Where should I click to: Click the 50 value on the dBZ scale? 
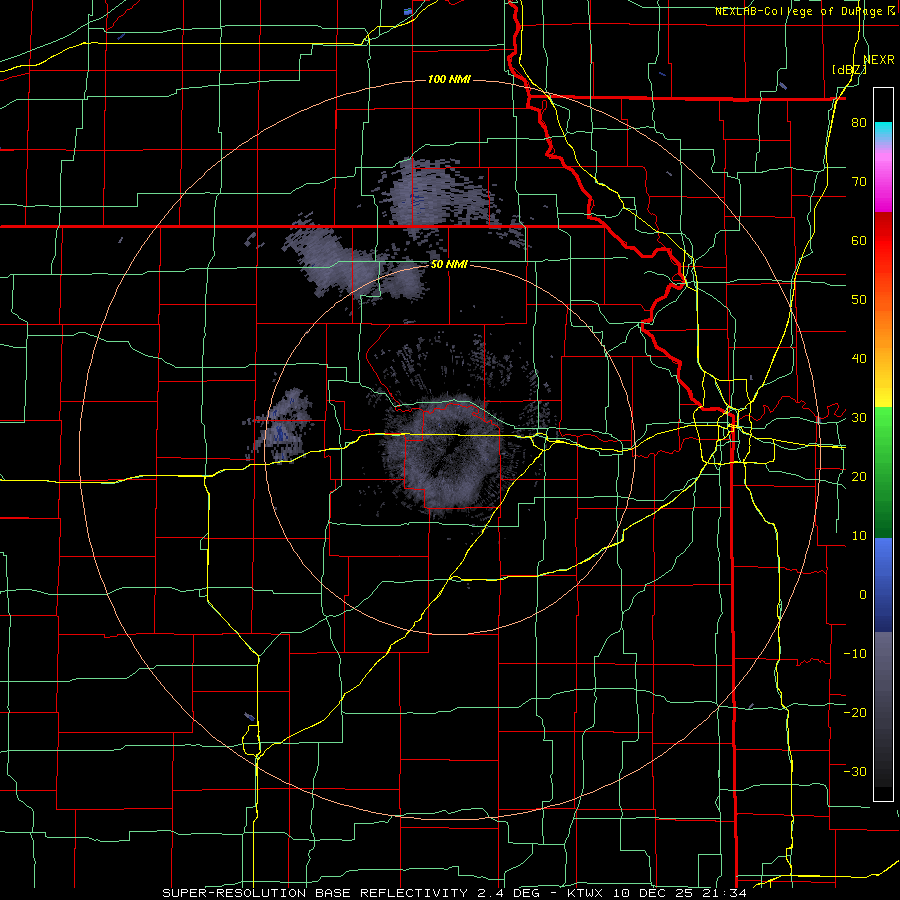click(859, 300)
